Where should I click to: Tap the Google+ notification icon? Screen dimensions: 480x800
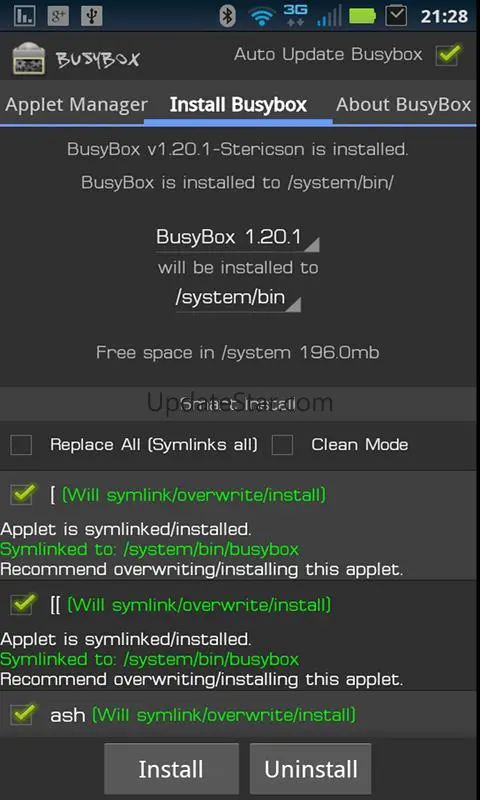(x=58, y=17)
